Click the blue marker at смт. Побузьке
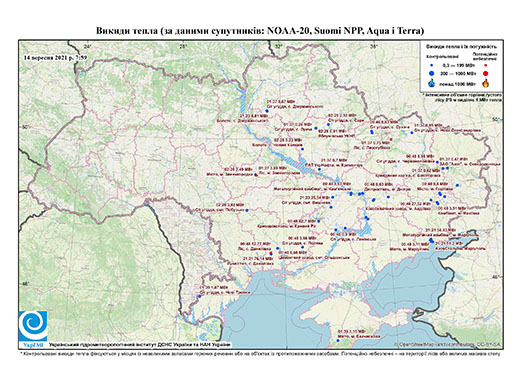520x368 pixels. pos(247,210)
